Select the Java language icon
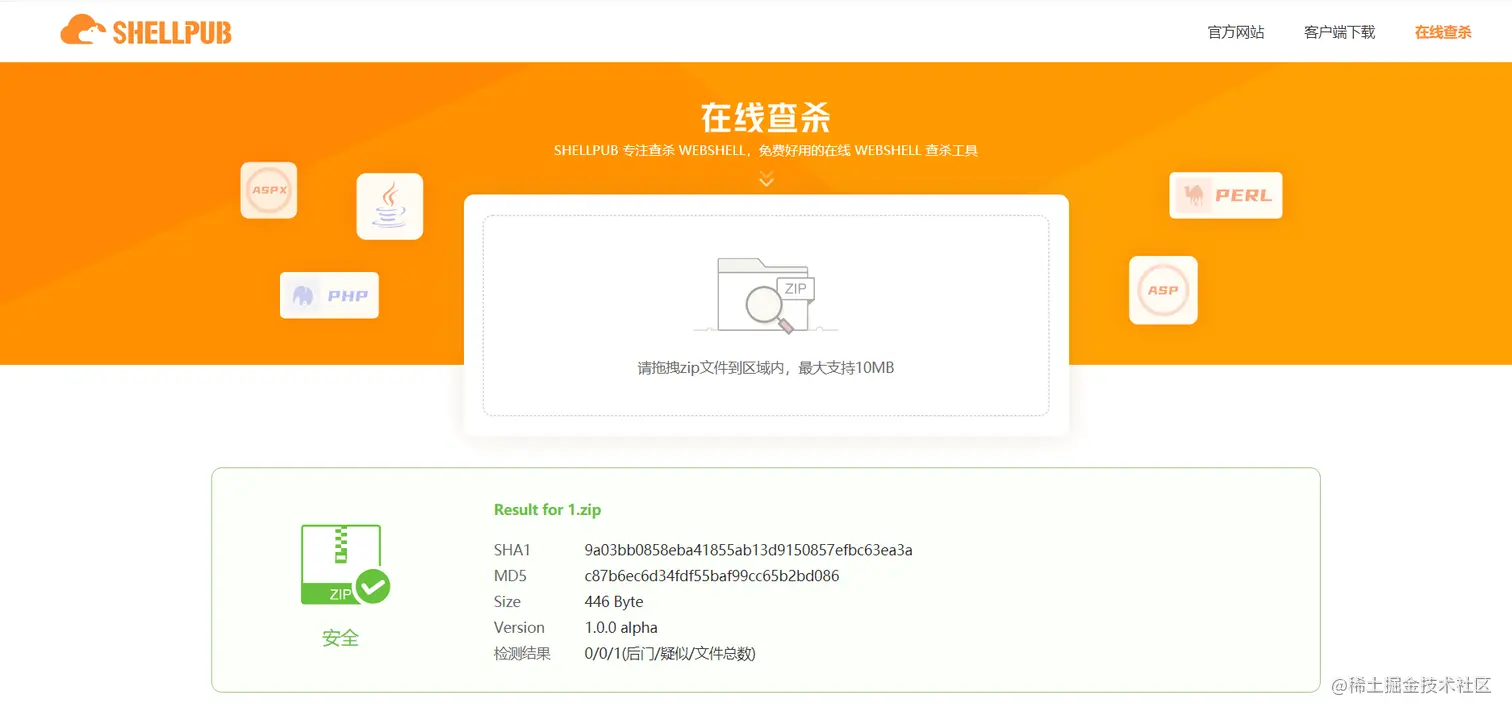 [x=390, y=206]
